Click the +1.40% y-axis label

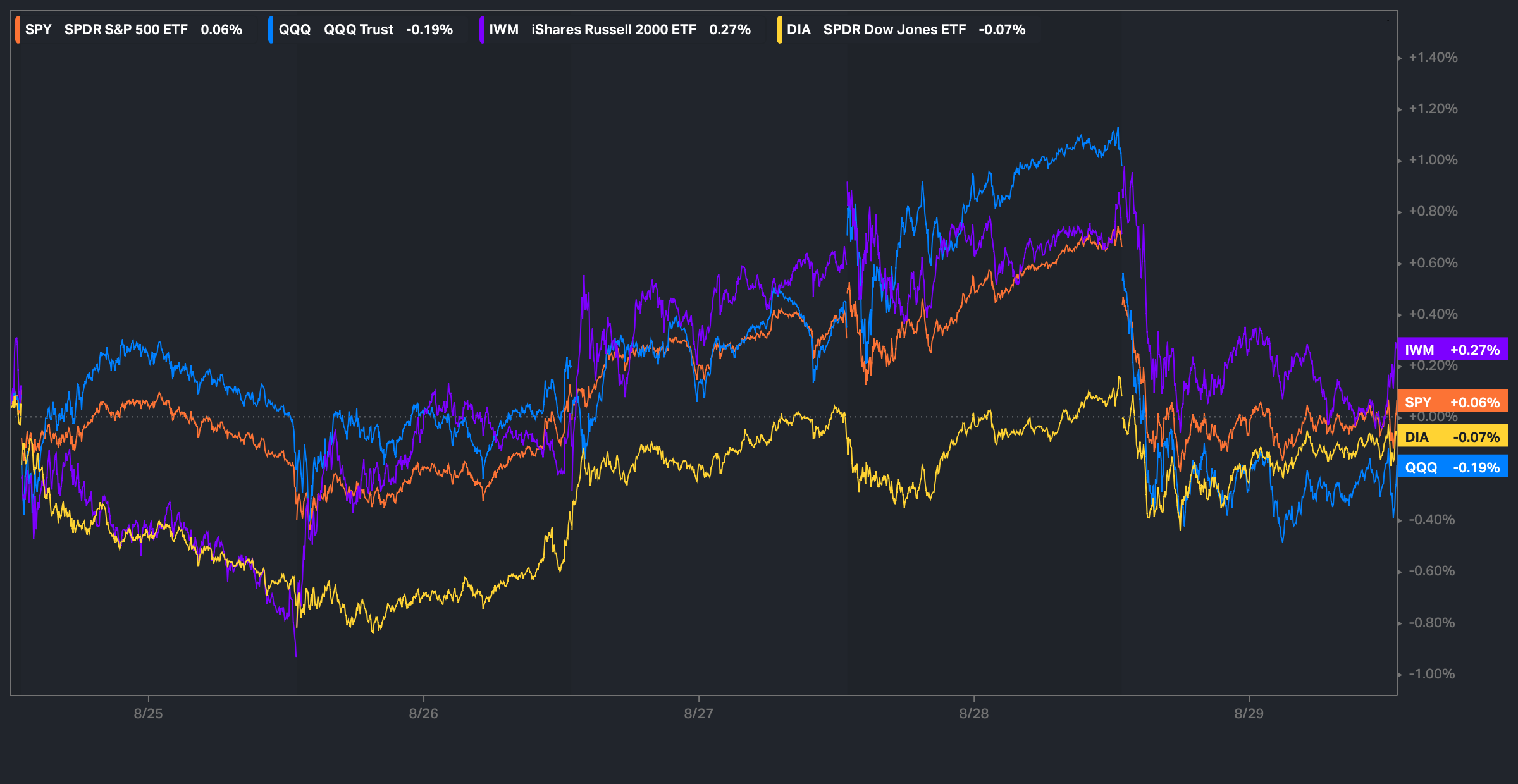(1433, 58)
